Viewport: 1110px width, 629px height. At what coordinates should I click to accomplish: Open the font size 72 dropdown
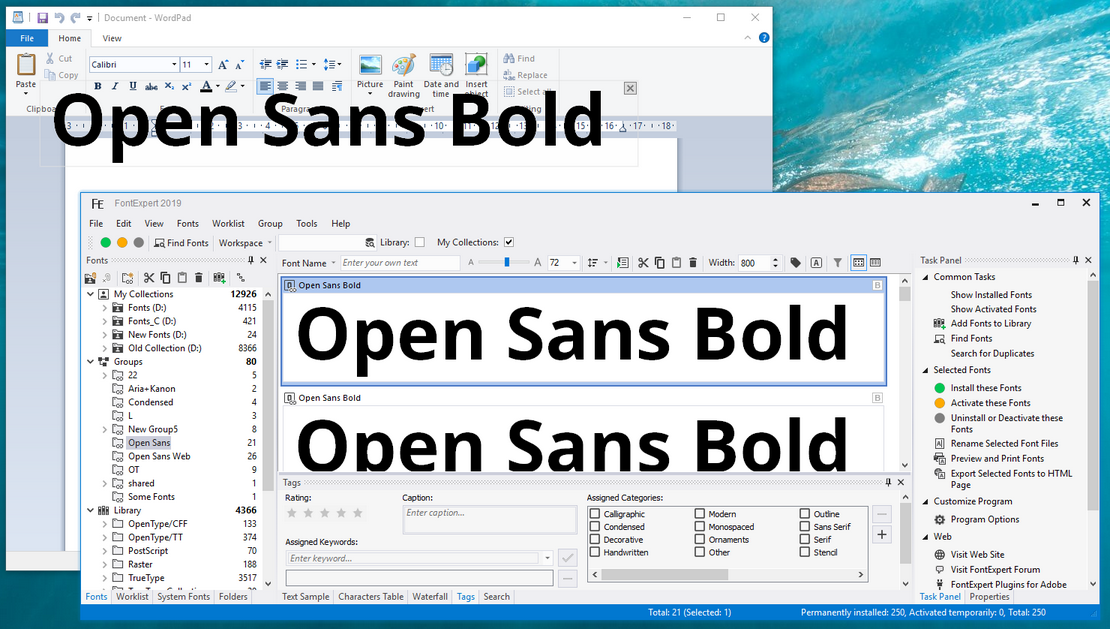point(574,262)
